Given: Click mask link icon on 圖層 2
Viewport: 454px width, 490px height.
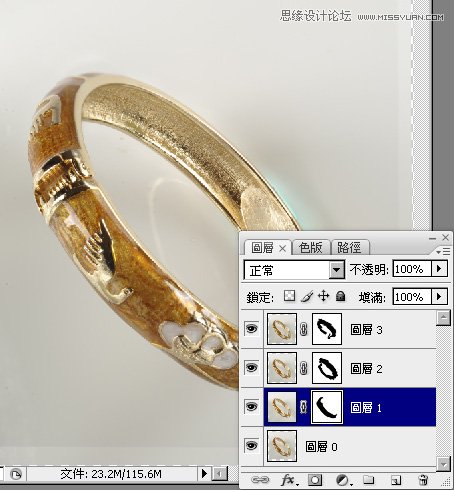Looking at the screenshot, I should [x=303, y=368].
